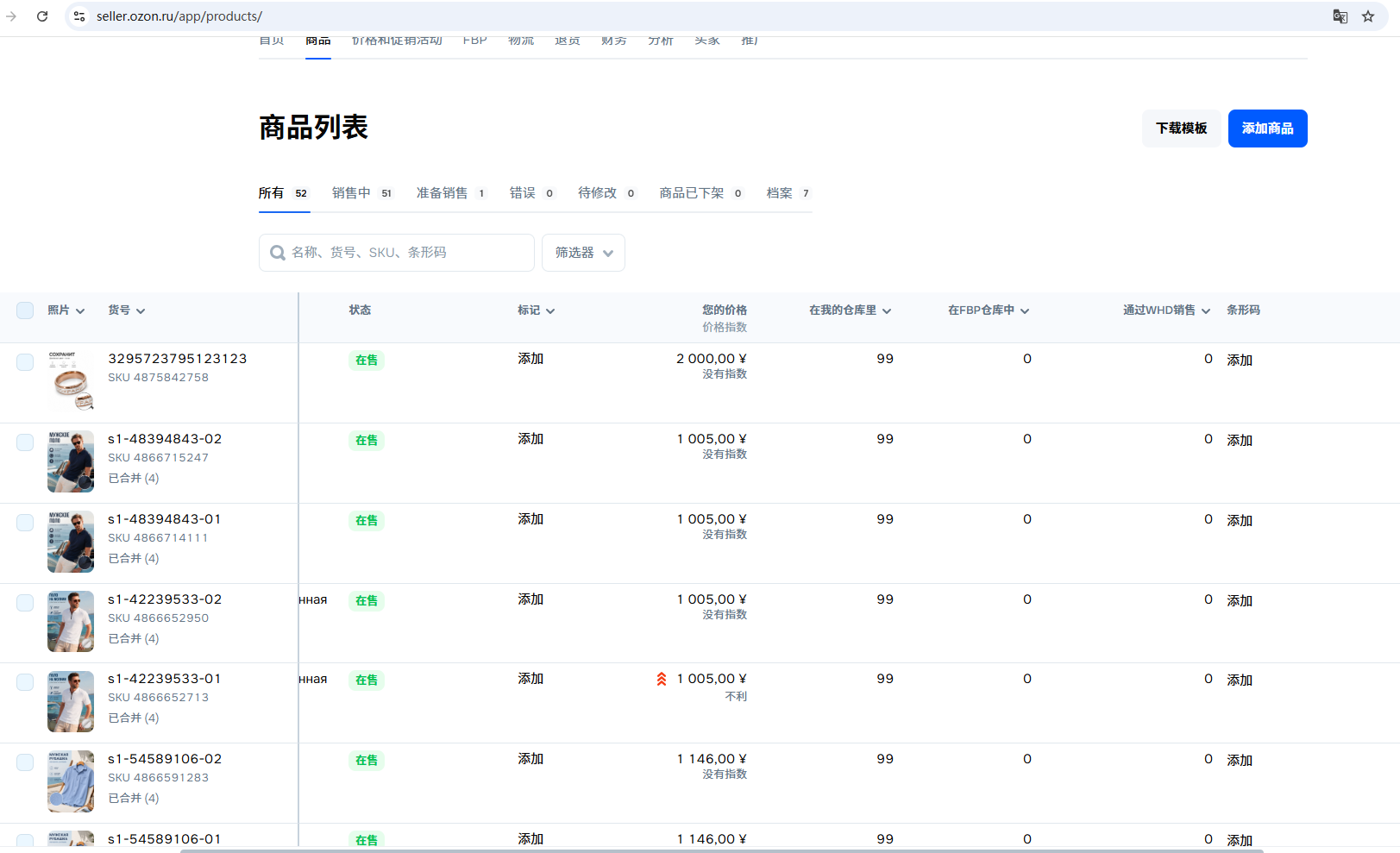This screenshot has width=1400, height=853.
Task: Toggle the select-all checkbox in table header
Action: tap(25, 310)
